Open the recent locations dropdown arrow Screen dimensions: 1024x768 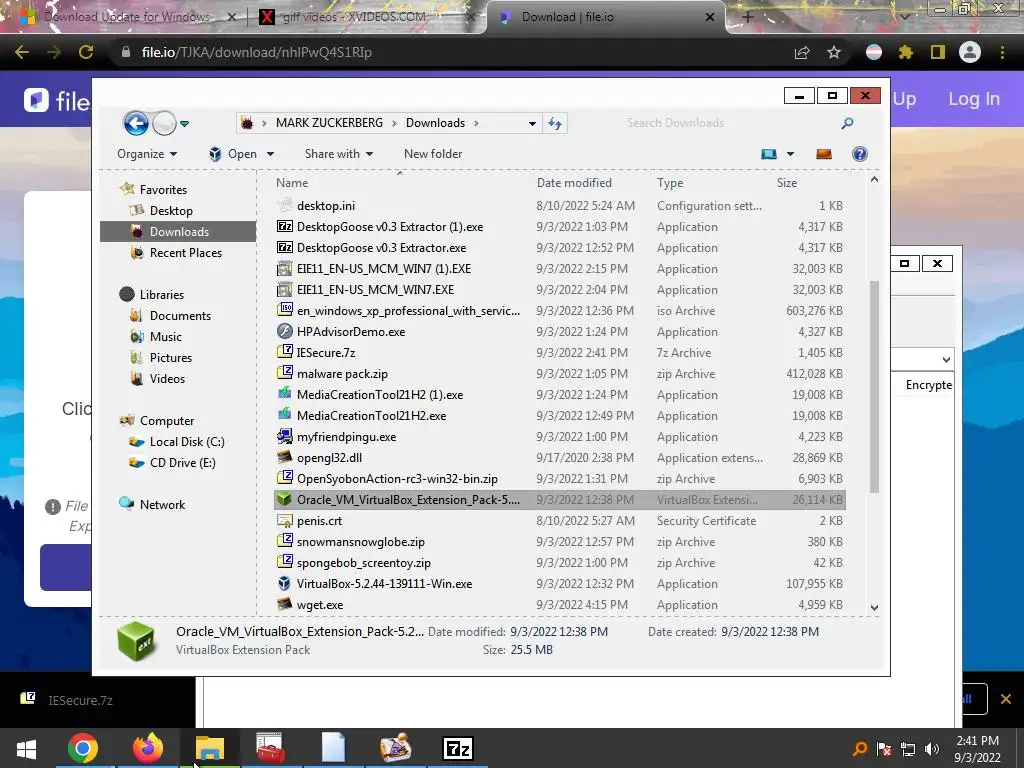pyautogui.click(x=185, y=123)
